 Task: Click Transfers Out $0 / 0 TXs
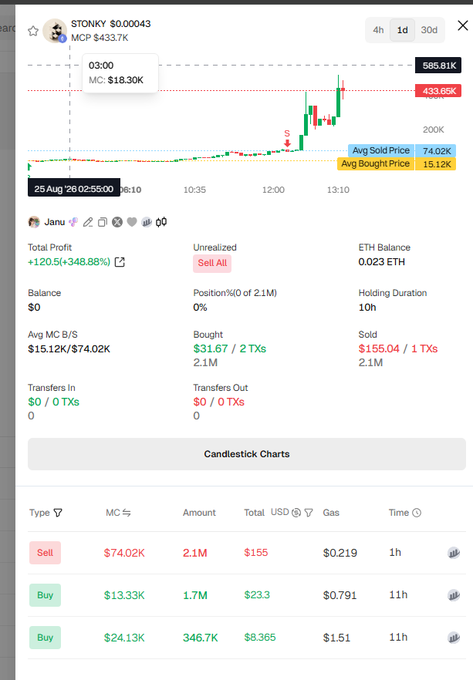click(x=219, y=402)
